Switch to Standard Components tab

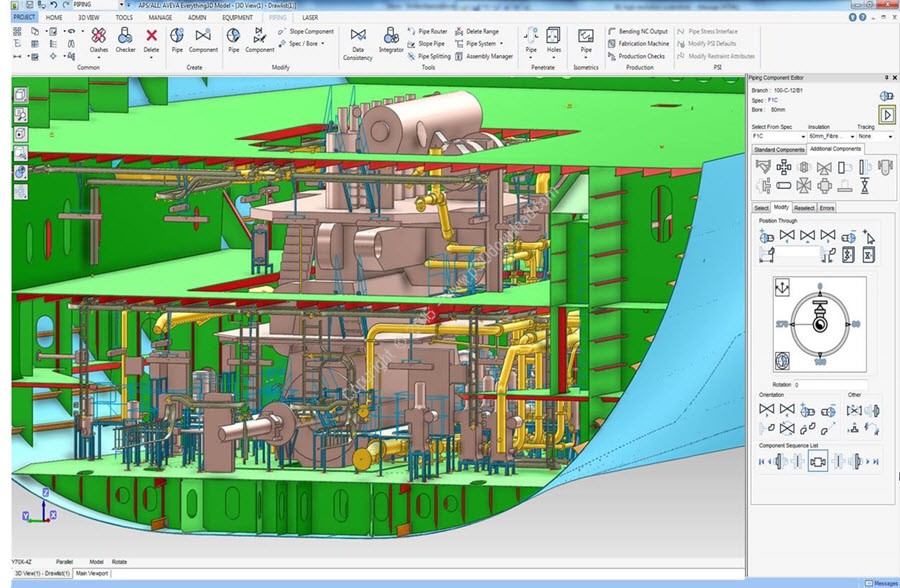[x=778, y=149]
